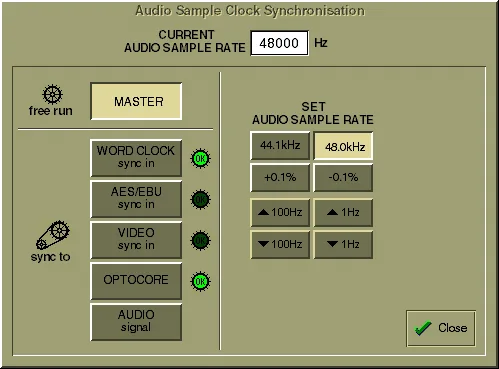Increase sample rate by 1Hz

point(343,212)
